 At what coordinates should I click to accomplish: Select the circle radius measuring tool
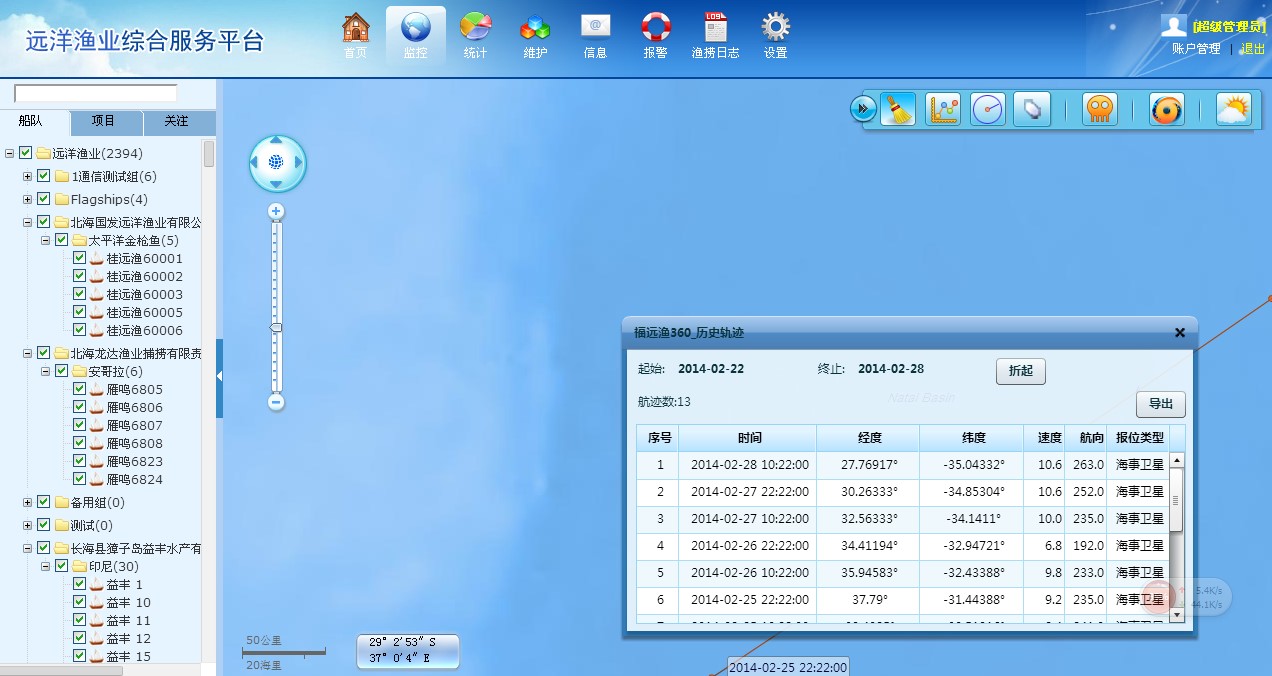pos(987,109)
